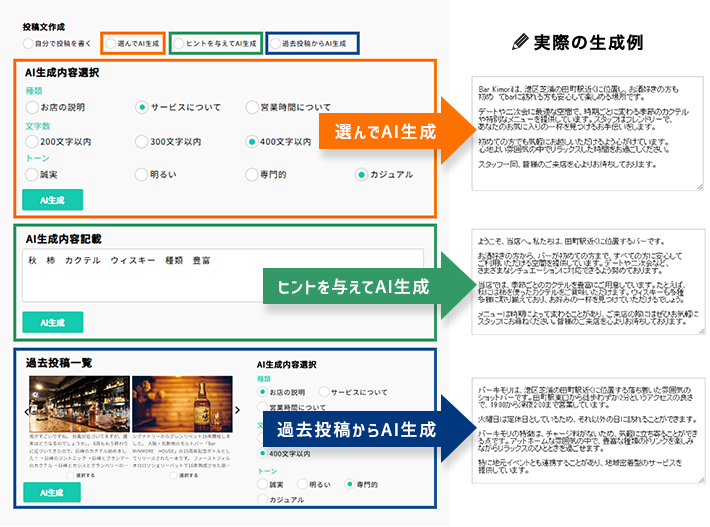Click the 投稿文作成 heading
Screen dimensions: 710x527
coord(44,27)
